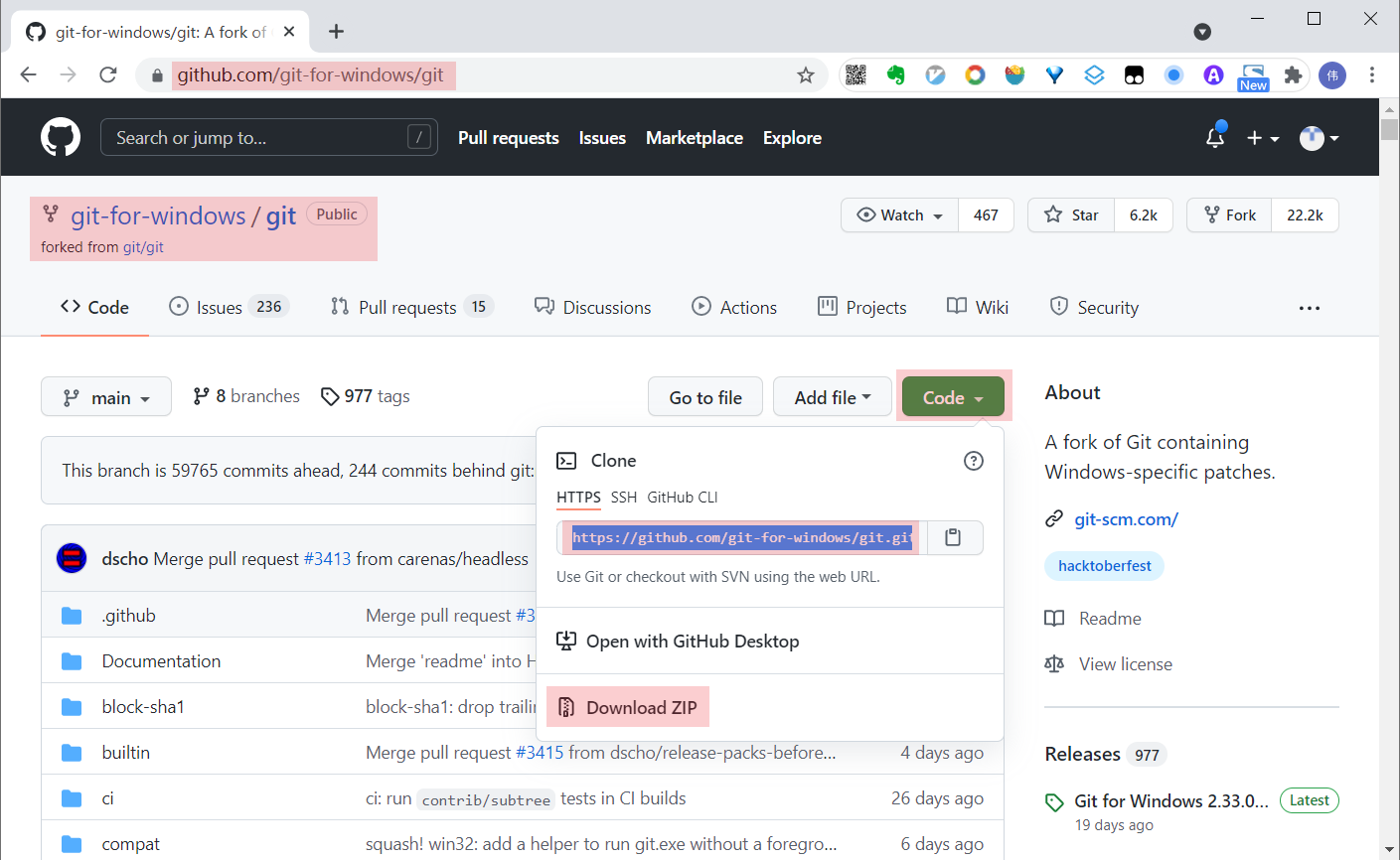Bookmark this page with star icon

pyautogui.click(x=806, y=75)
